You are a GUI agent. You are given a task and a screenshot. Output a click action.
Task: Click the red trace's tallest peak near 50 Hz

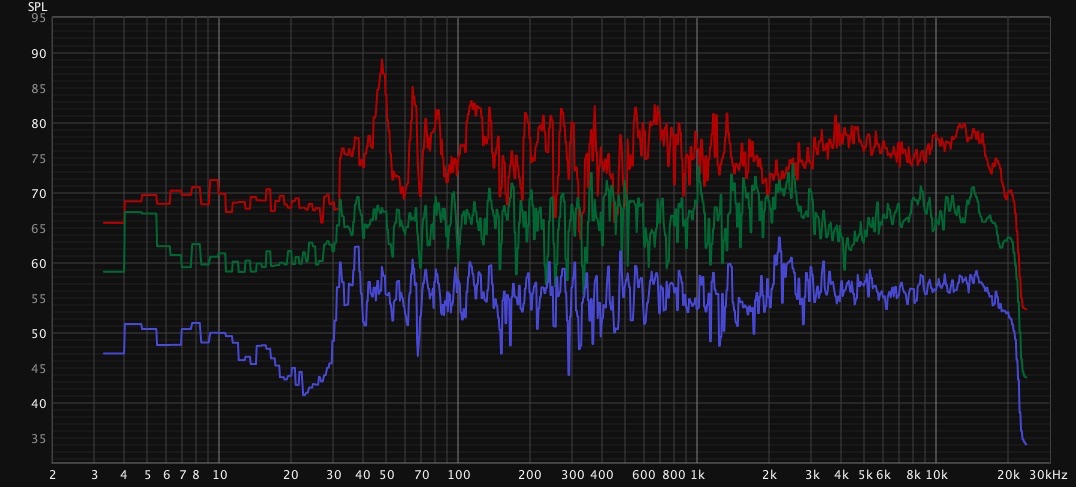(382, 60)
